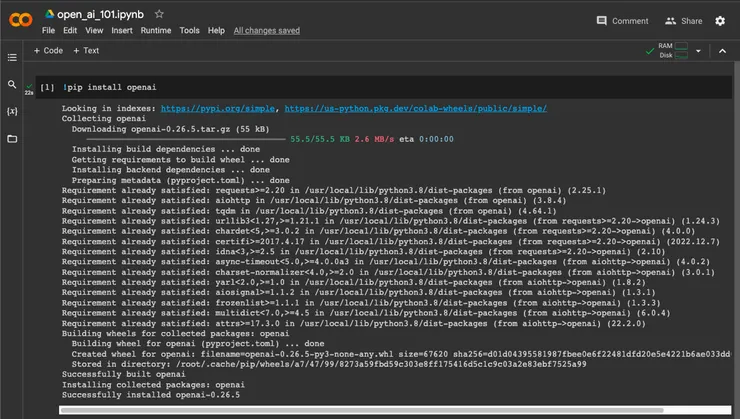The height and width of the screenshot is (419, 740).
Task: Open the Insert menu
Action: pos(122,30)
